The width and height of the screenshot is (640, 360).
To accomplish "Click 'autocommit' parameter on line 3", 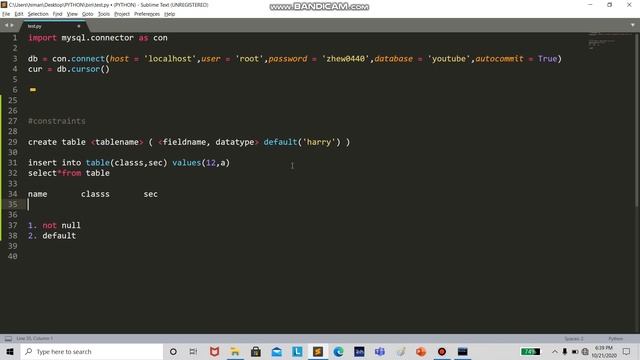I will point(499,59).
